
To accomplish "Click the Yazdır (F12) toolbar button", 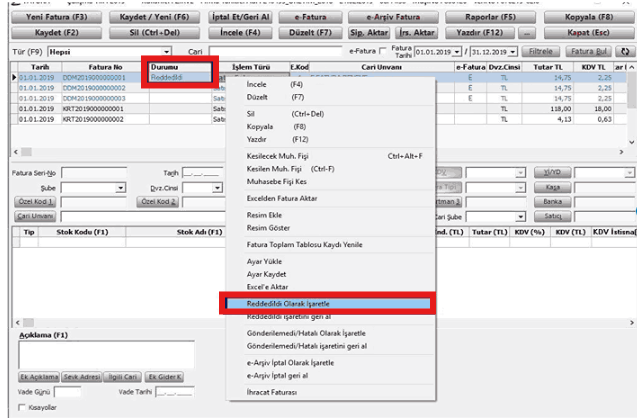I will click(x=480, y=33).
